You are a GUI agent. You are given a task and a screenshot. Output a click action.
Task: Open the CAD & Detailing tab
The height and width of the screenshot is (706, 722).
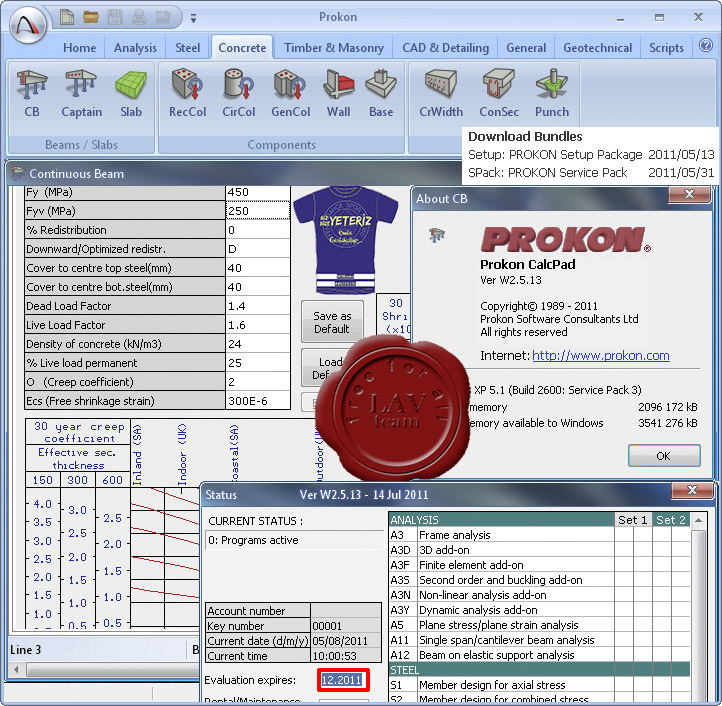point(446,48)
